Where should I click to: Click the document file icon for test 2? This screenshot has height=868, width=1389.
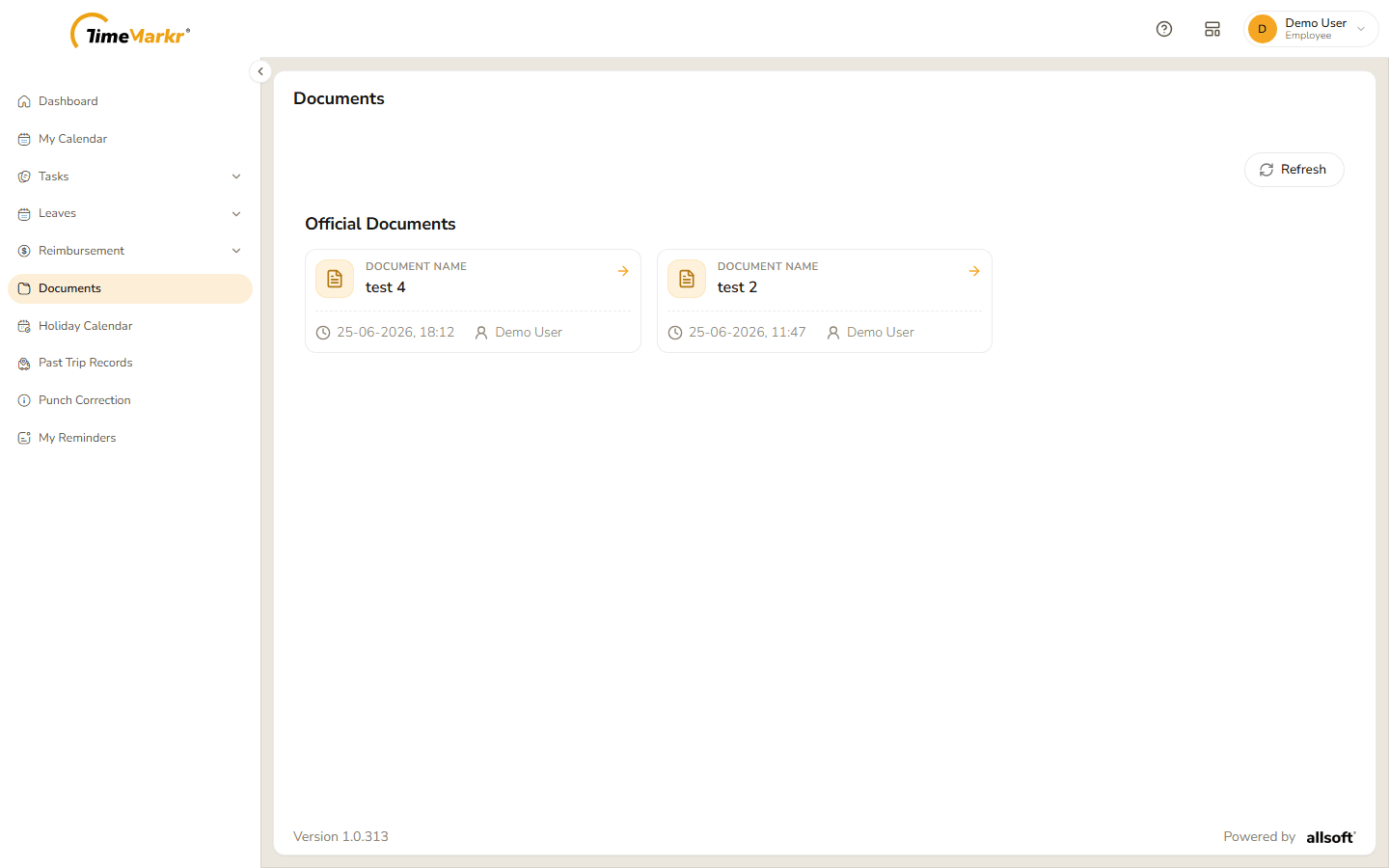pos(687,279)
